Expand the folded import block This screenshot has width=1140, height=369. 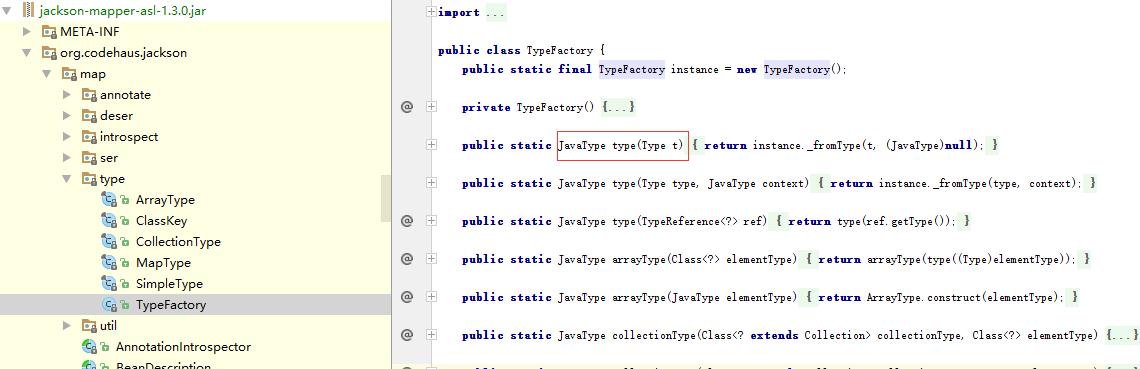coord(431,12)
